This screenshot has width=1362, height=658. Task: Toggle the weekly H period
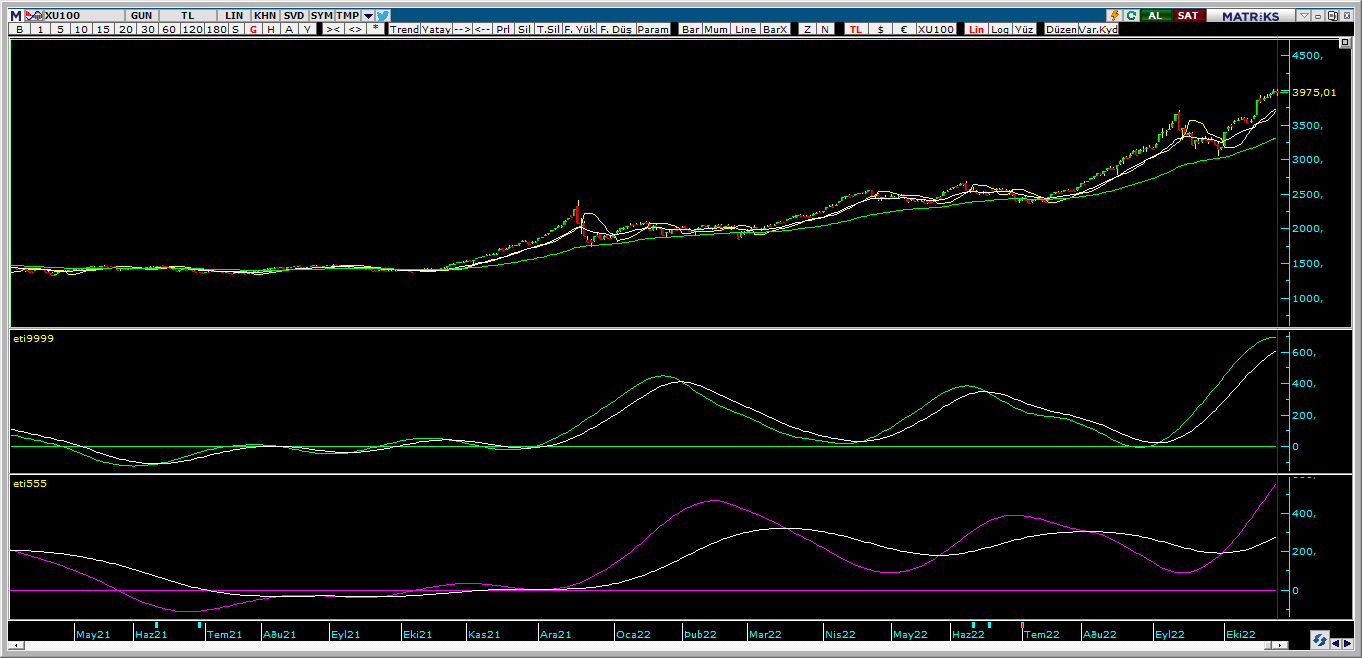(x=271, y=29)
